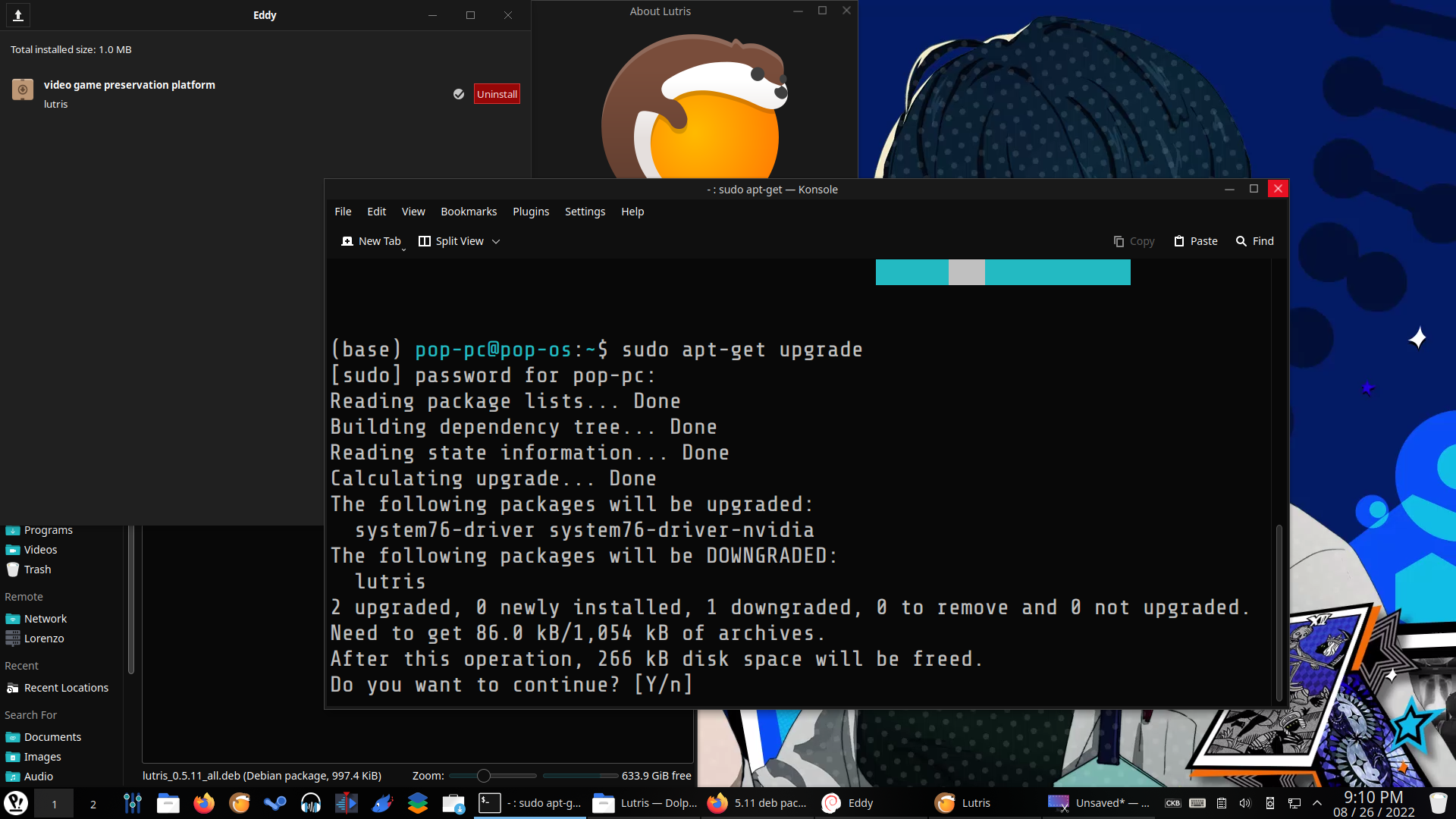Launch Steam from the taskbar

tap(275, 803)
